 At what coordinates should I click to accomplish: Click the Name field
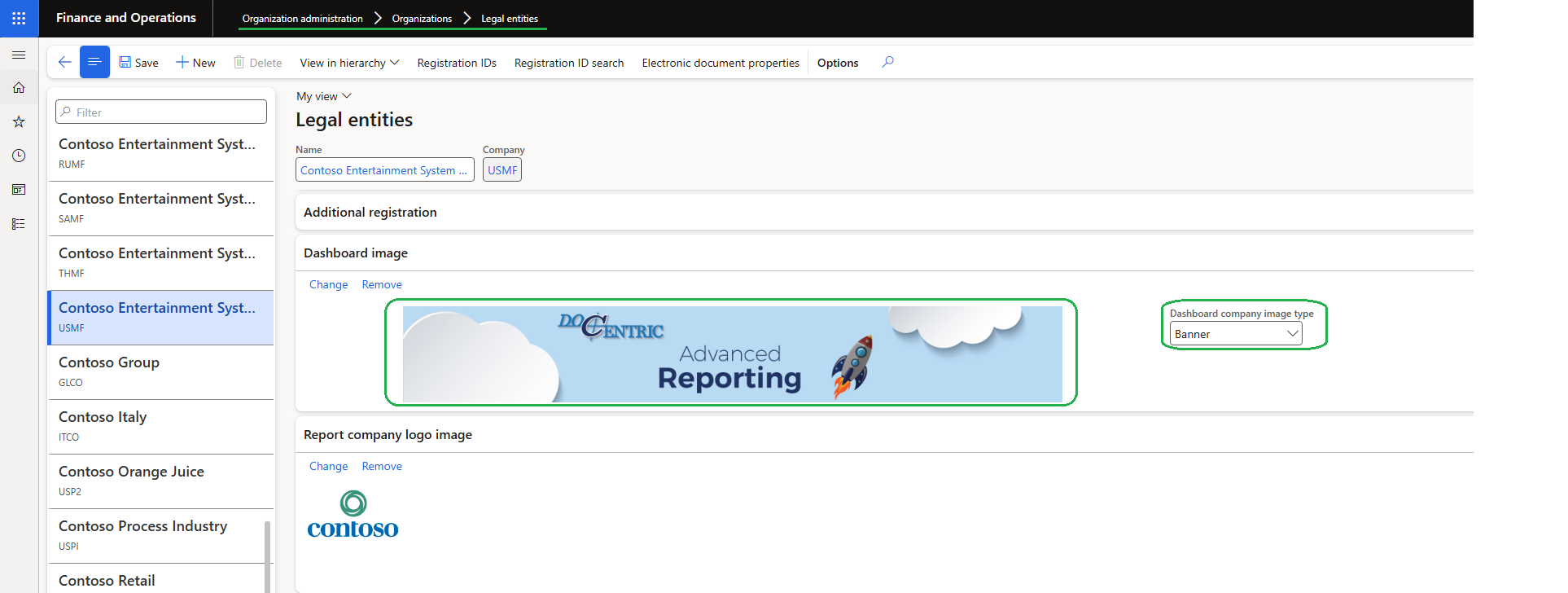click(x=384, y=169)
